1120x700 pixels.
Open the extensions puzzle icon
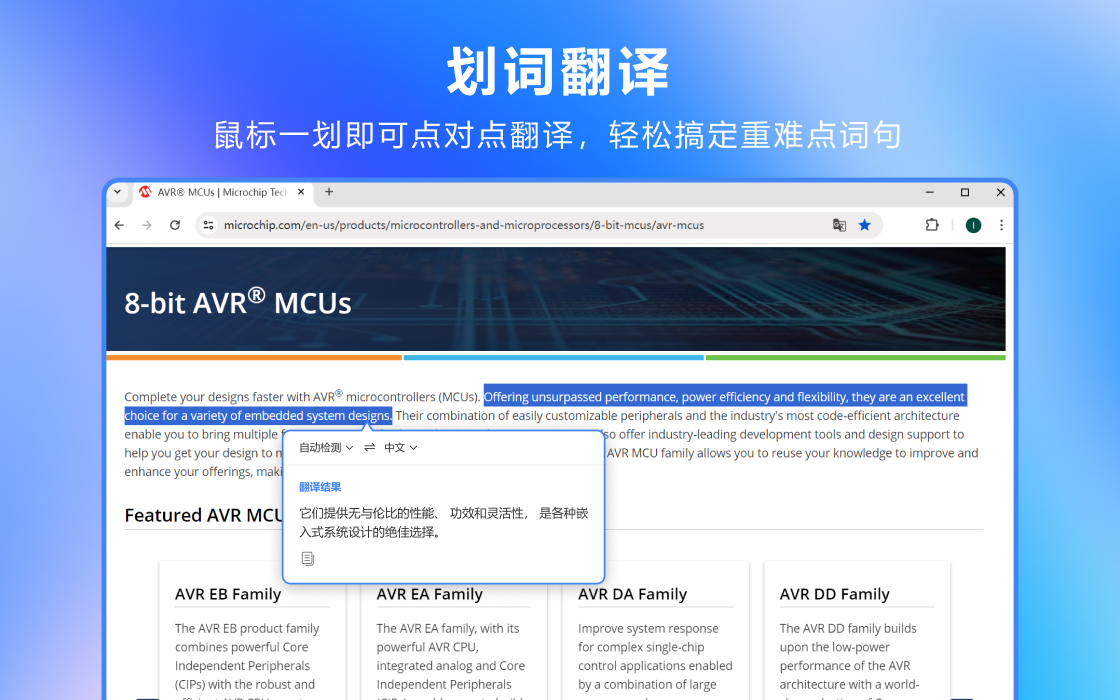pos(932,225)
